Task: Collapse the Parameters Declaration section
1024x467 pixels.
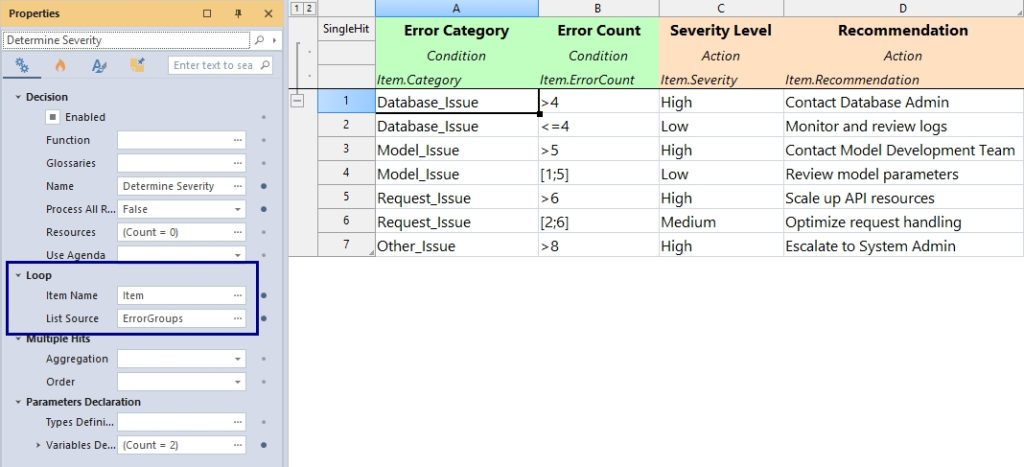Action: 18,402
